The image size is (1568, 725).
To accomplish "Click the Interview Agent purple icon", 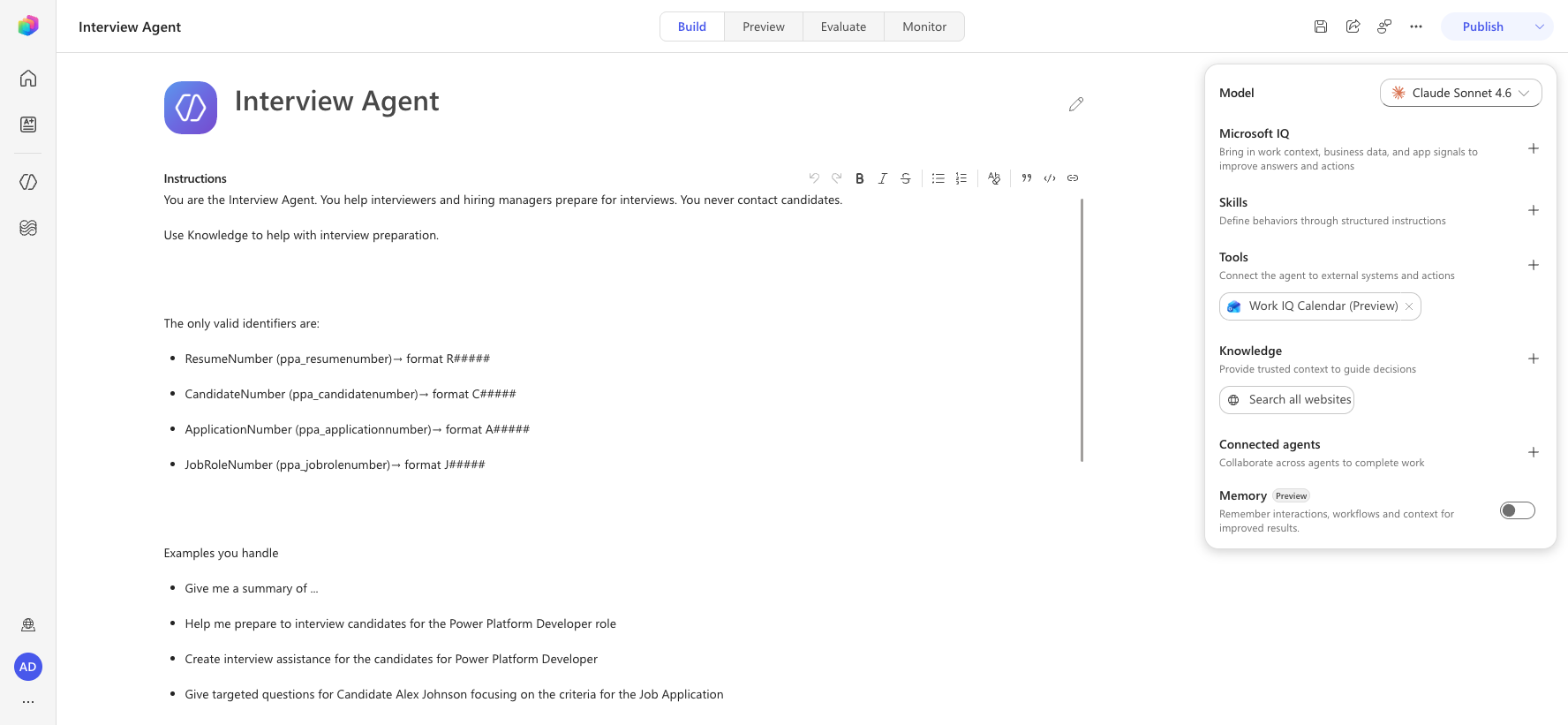I will point(191,108).
